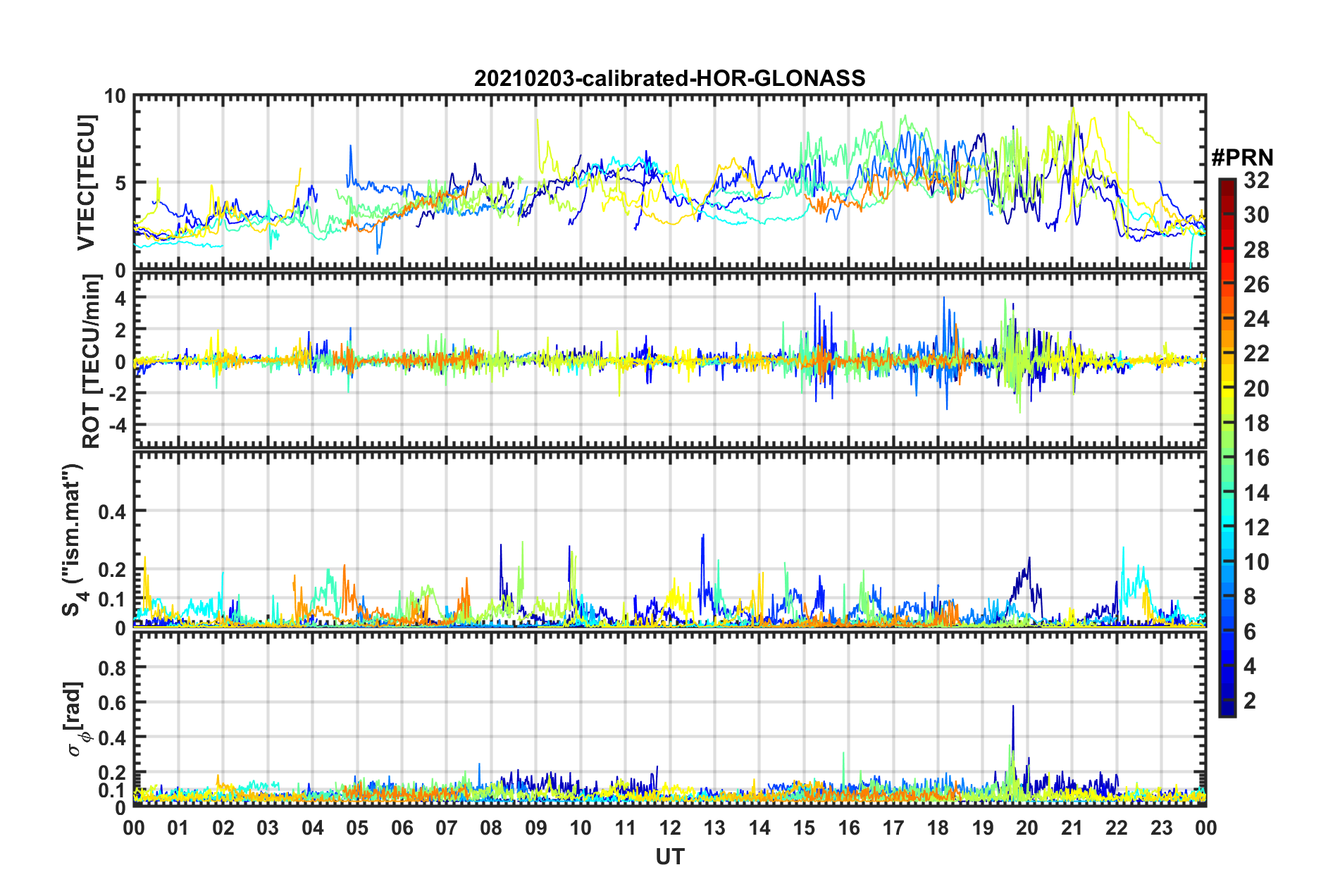This screenshot has width=1340, height=896.
Task: Click VTEC y-axis tick label 10
Action: (115, 97)
